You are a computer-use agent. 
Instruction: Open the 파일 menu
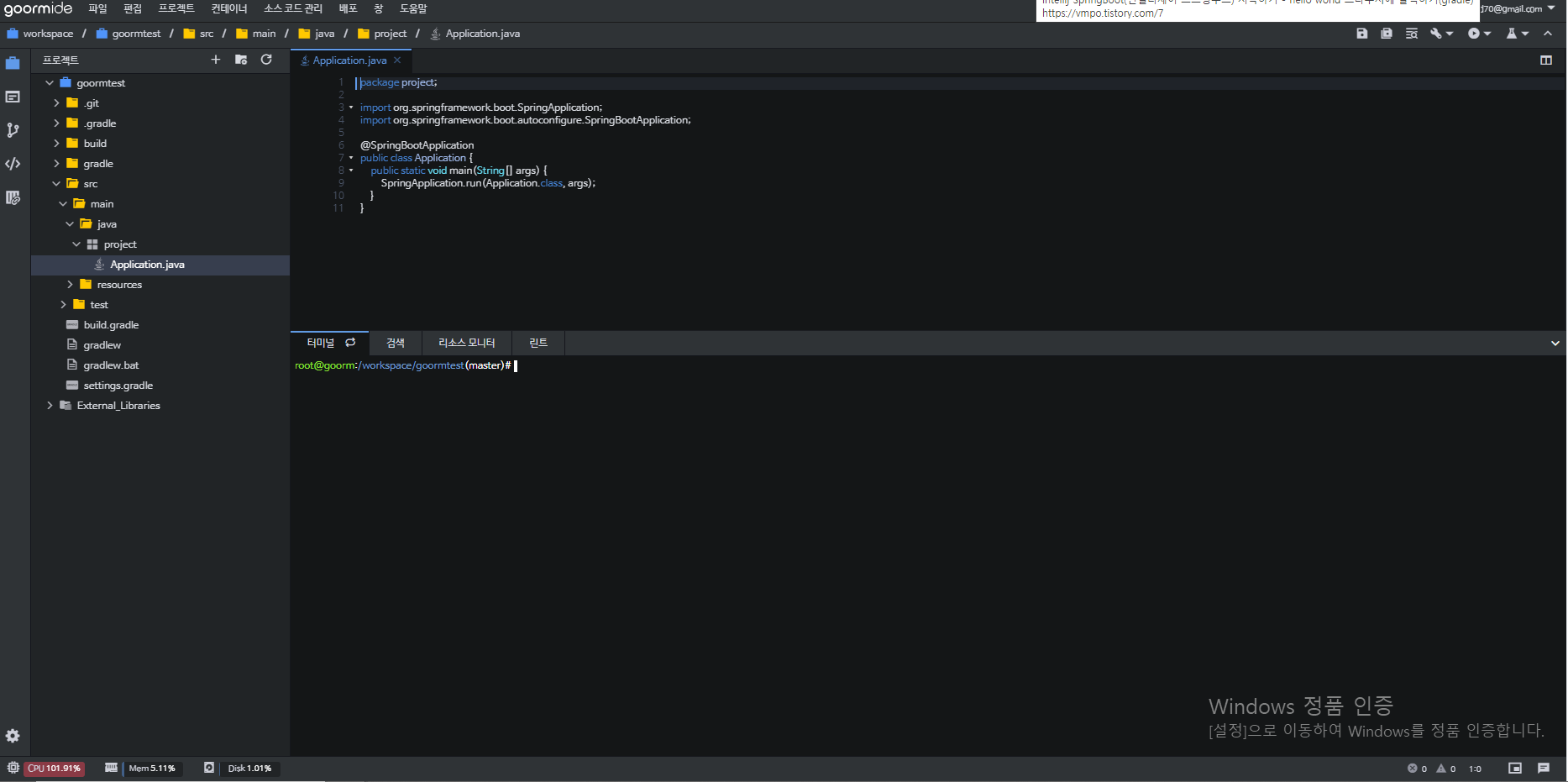pyautogui.click(x=98, y=8)
